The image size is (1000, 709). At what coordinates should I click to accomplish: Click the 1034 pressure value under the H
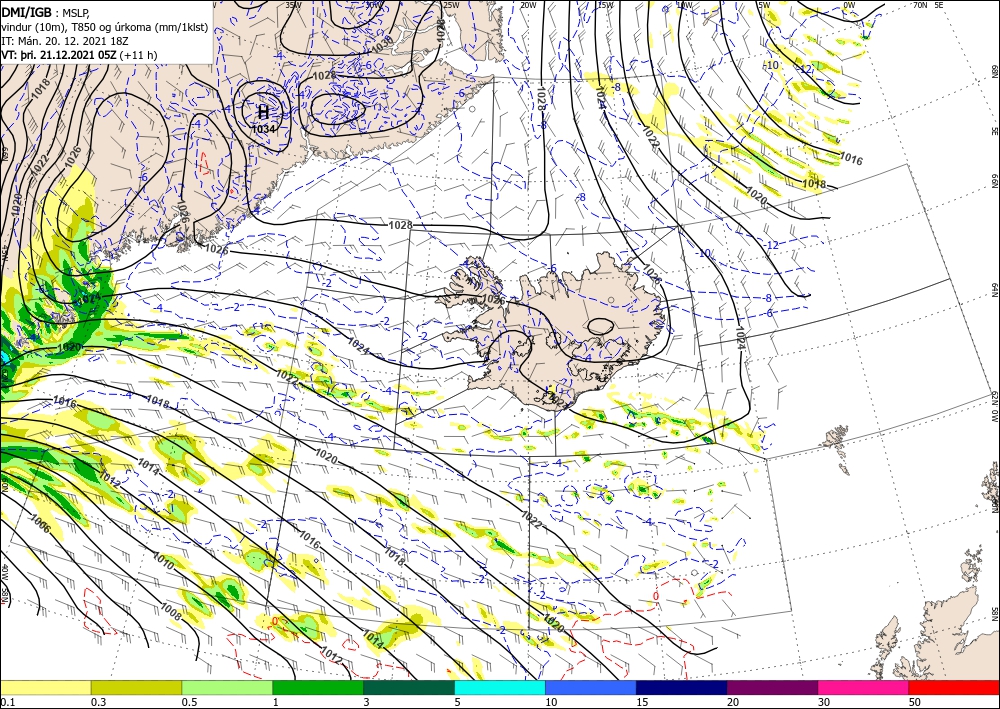pos(263,129)
